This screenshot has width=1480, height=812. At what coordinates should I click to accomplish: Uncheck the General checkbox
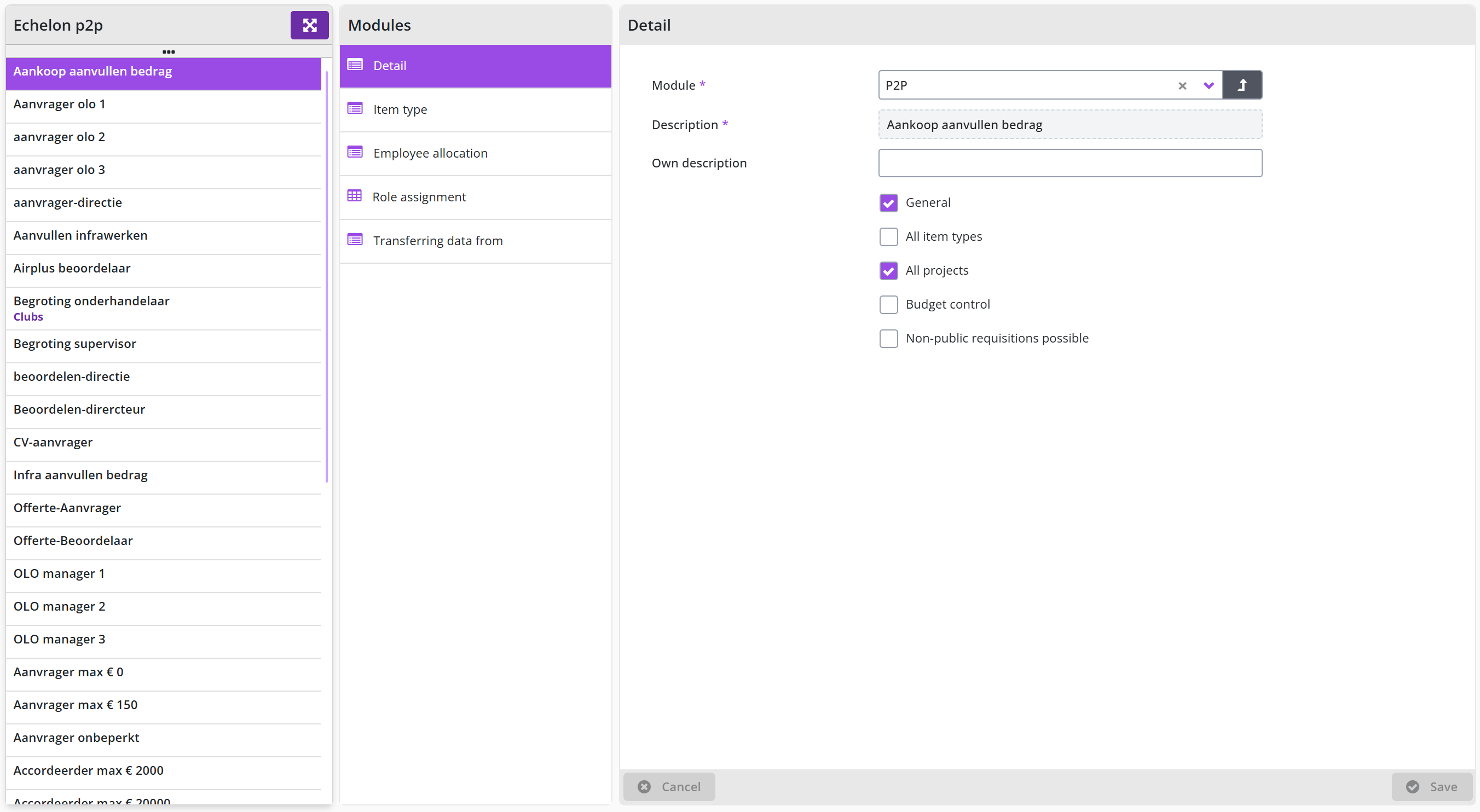(888, 202)
